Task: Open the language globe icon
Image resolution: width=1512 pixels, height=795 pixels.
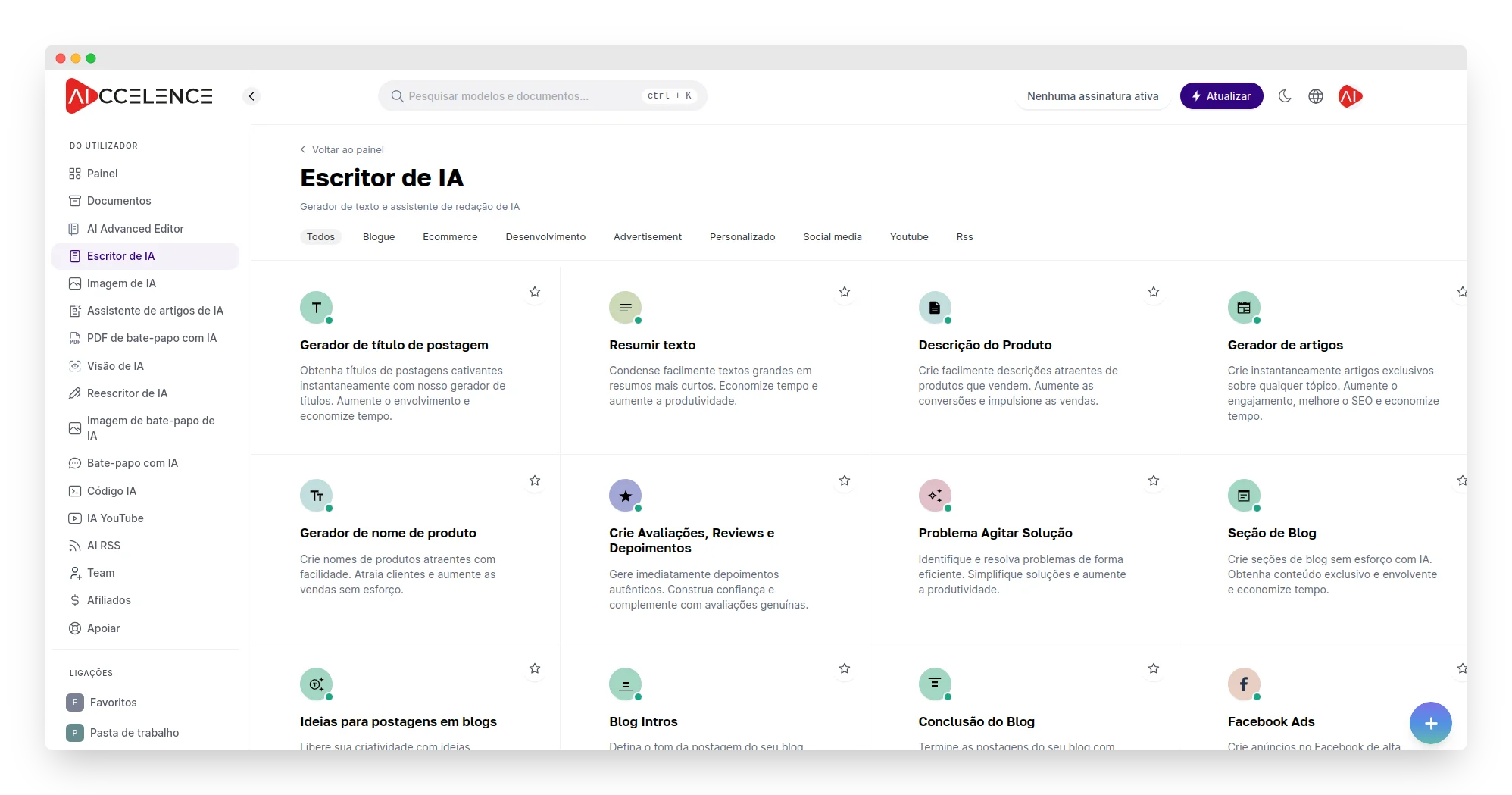Action: (1316, 96)
